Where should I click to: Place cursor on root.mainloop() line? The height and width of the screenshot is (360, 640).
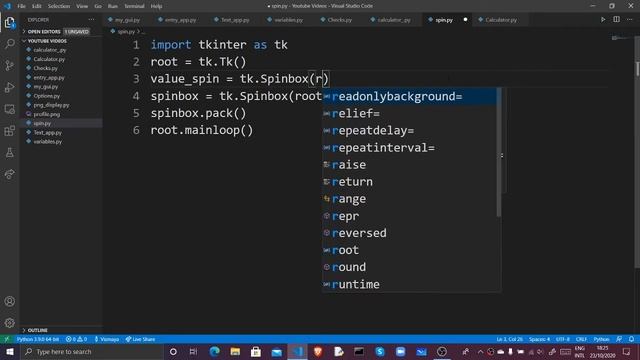click(x=202, y=131)
